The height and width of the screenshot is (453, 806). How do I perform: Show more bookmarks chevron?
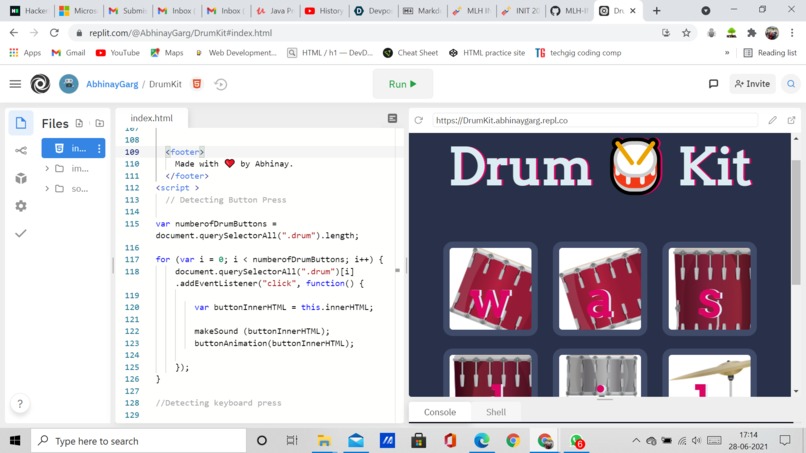point(727,53)
